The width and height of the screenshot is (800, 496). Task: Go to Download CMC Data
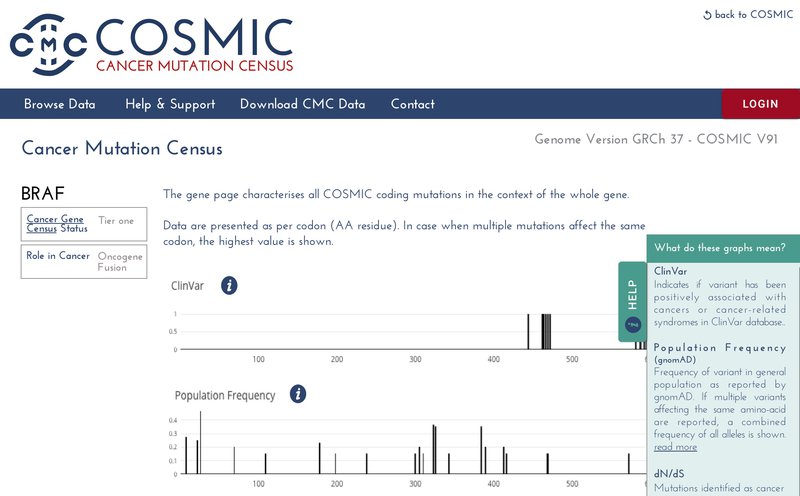click(x=302, y=104)
